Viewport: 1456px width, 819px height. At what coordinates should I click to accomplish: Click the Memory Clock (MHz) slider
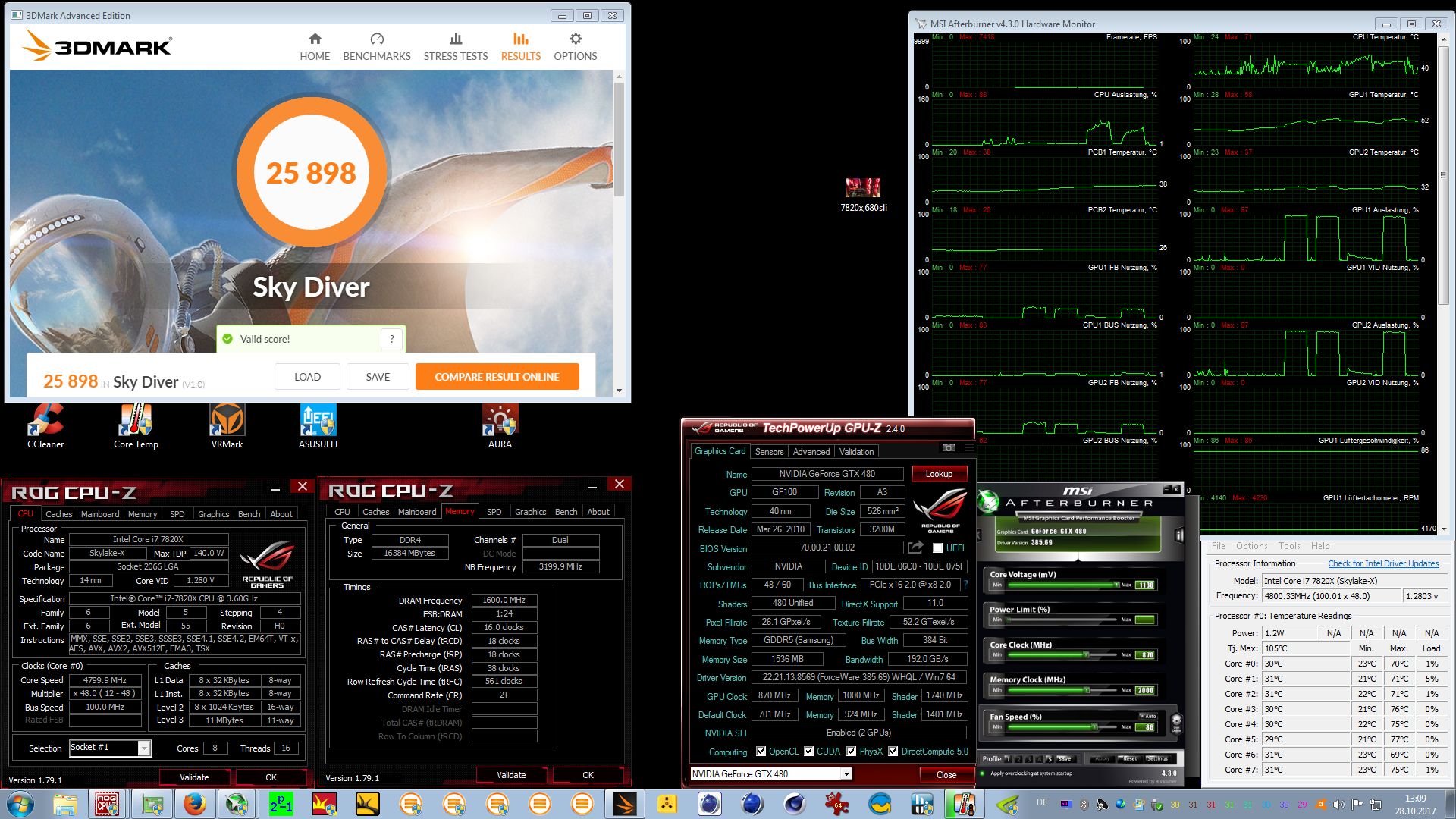point(1062,690)
